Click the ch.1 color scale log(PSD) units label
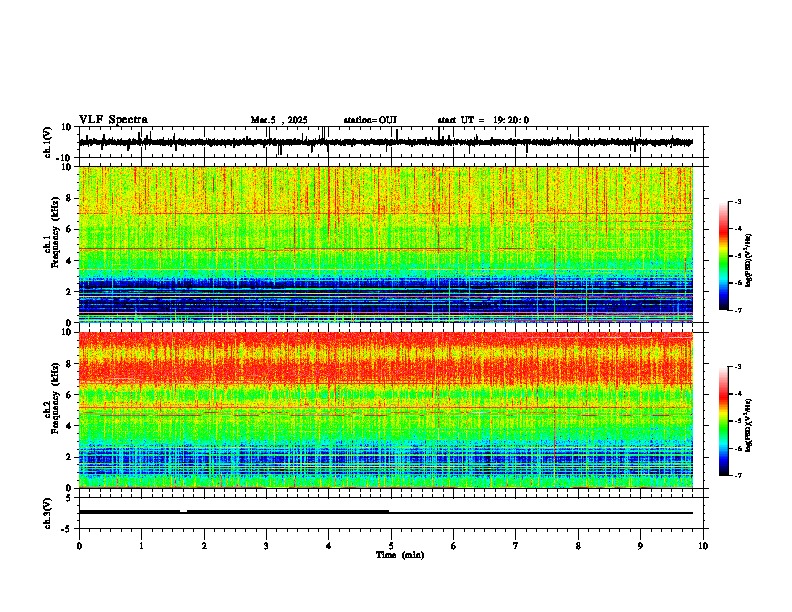This screenshot has width=792, height=612. click(748, 261)
